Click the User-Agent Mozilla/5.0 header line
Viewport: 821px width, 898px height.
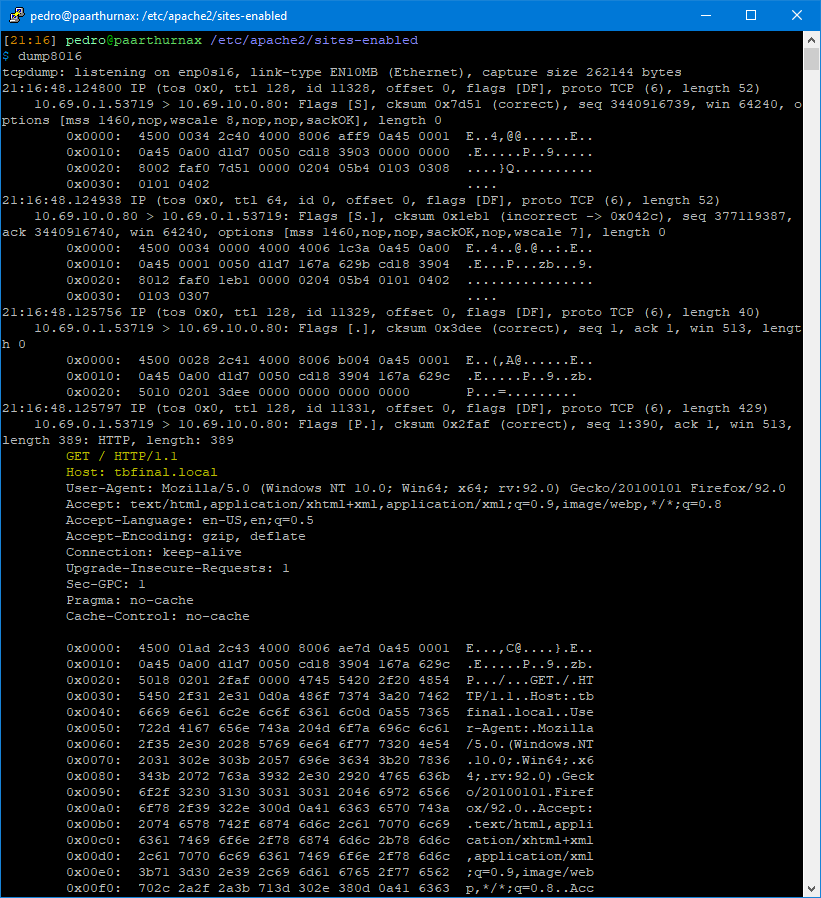(300, 488)
